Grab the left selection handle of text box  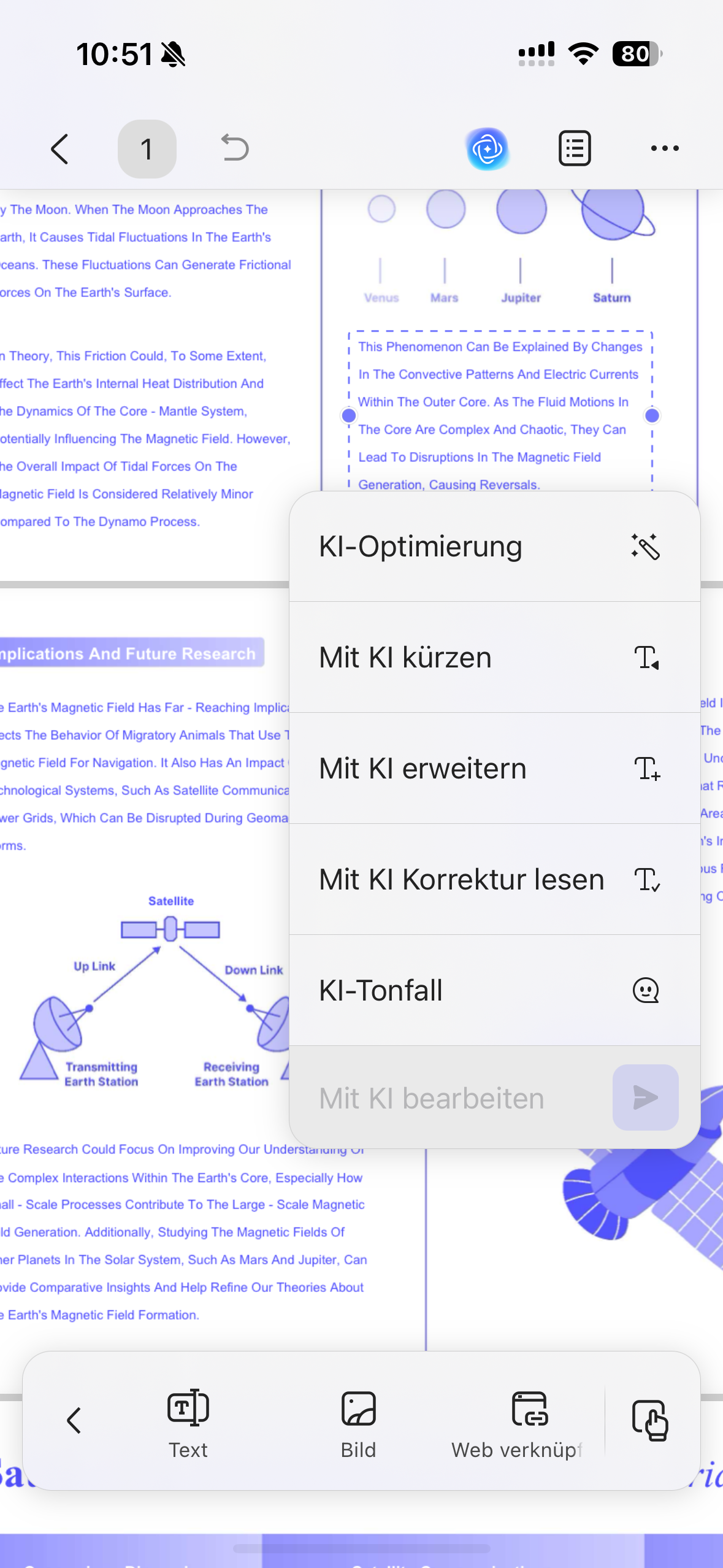pyautogui.click(x=349, y=416)
